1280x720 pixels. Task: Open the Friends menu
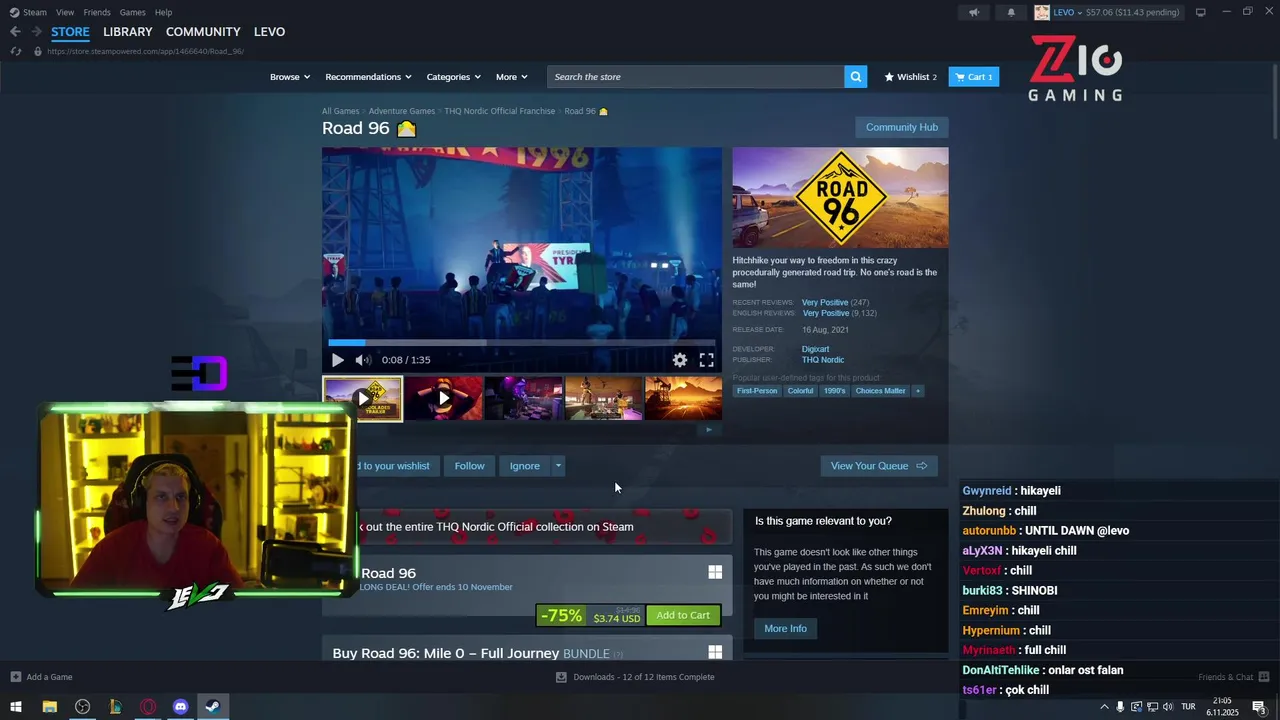tap(97, 12)
